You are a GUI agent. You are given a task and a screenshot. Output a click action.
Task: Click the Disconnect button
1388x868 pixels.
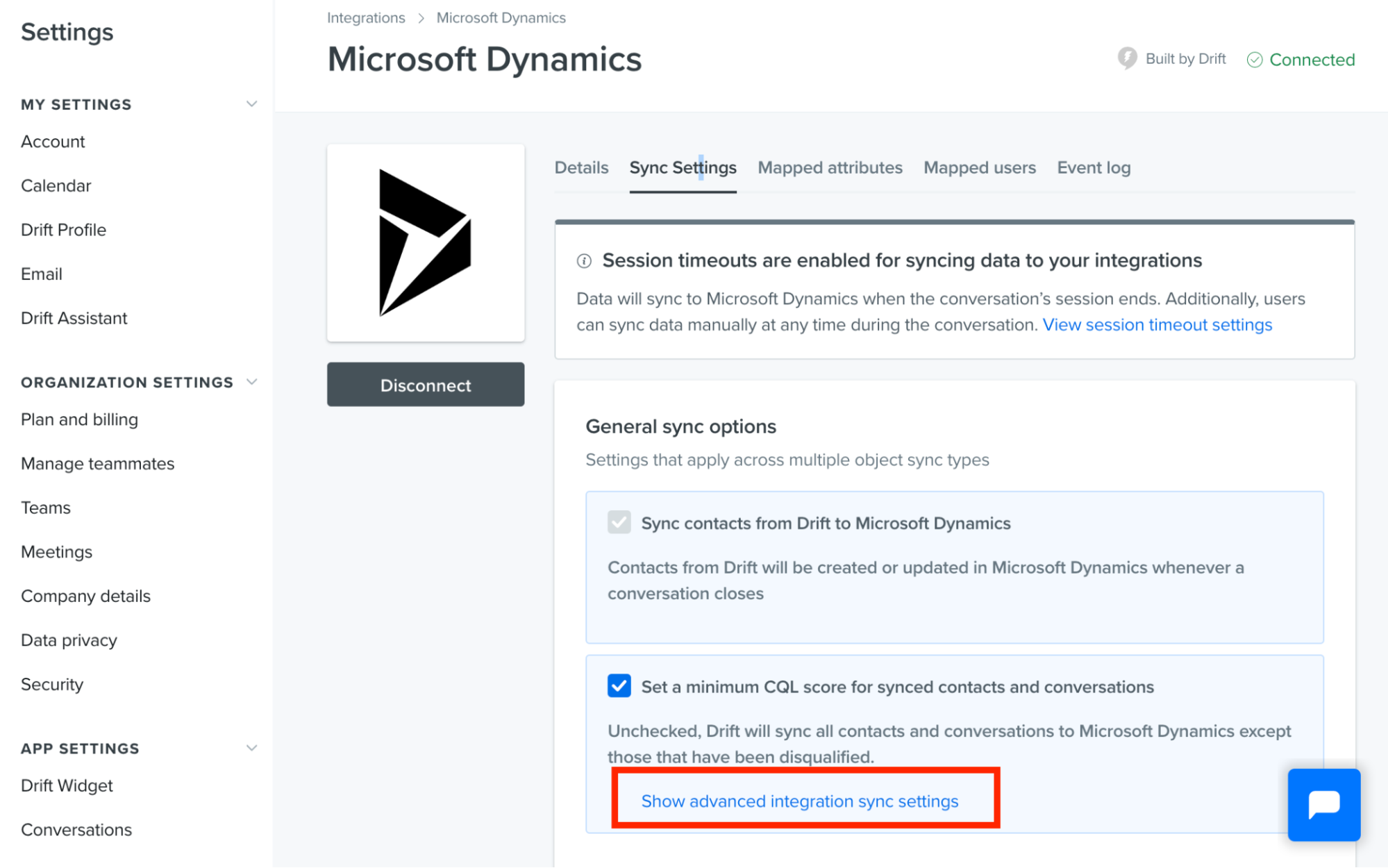(x=426, y=385)
